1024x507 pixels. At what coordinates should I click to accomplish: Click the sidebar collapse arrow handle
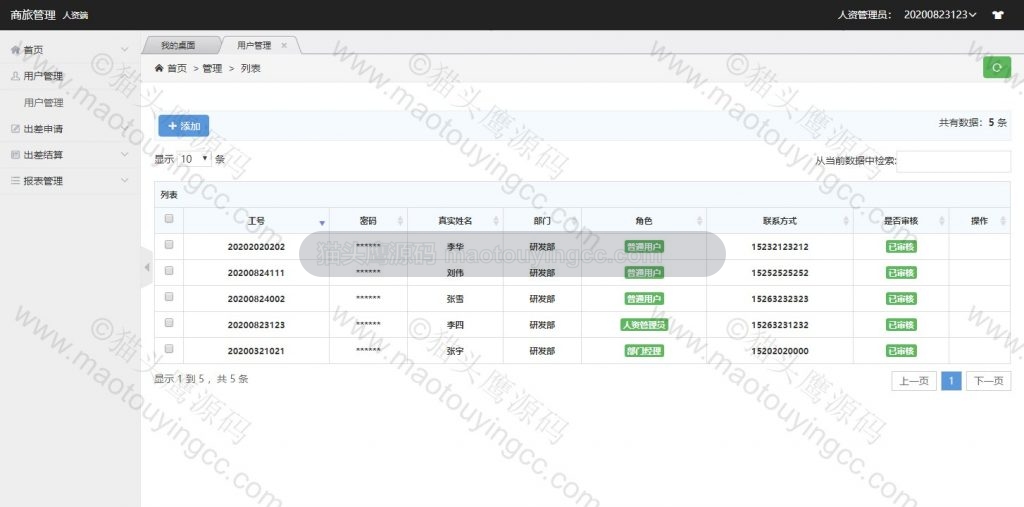coord(147,267)
